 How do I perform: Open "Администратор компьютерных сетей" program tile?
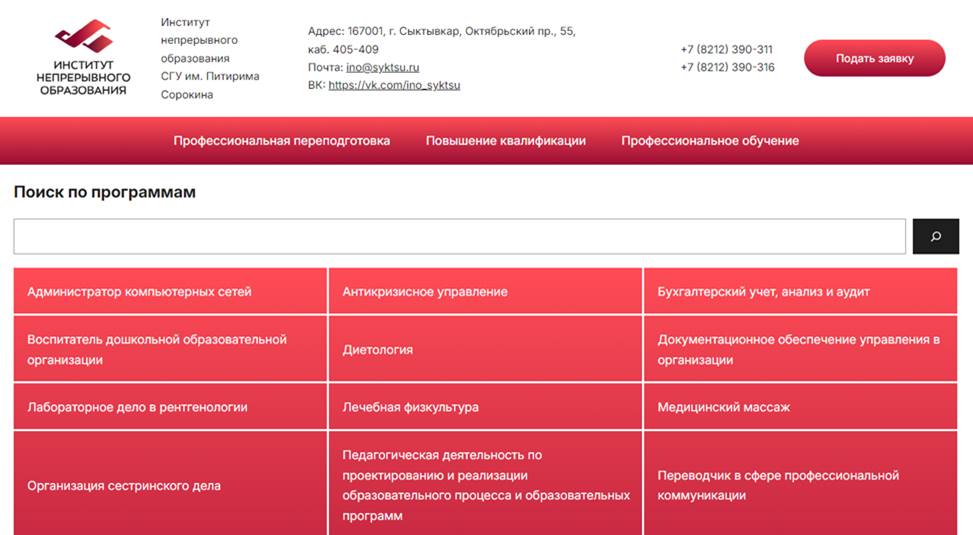point(170,292)
